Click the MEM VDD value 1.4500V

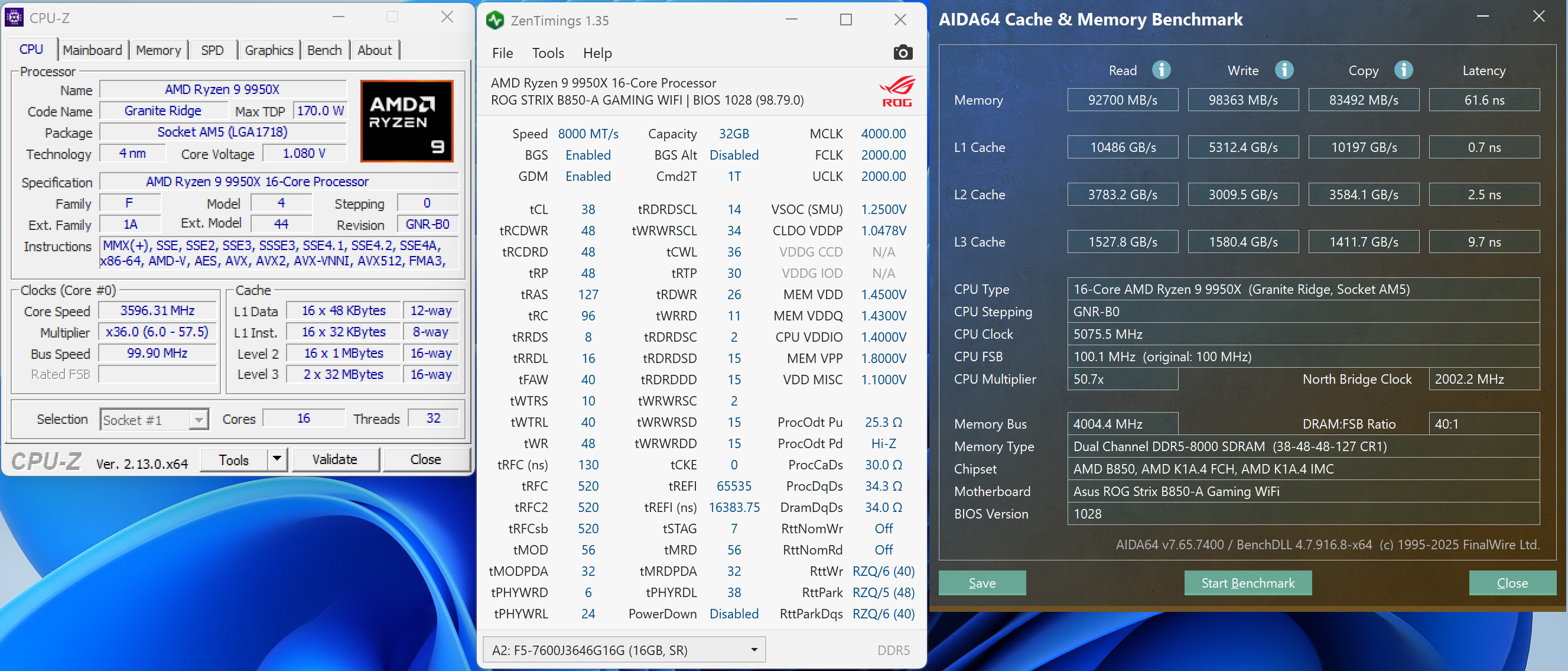(x=883, y=294)
